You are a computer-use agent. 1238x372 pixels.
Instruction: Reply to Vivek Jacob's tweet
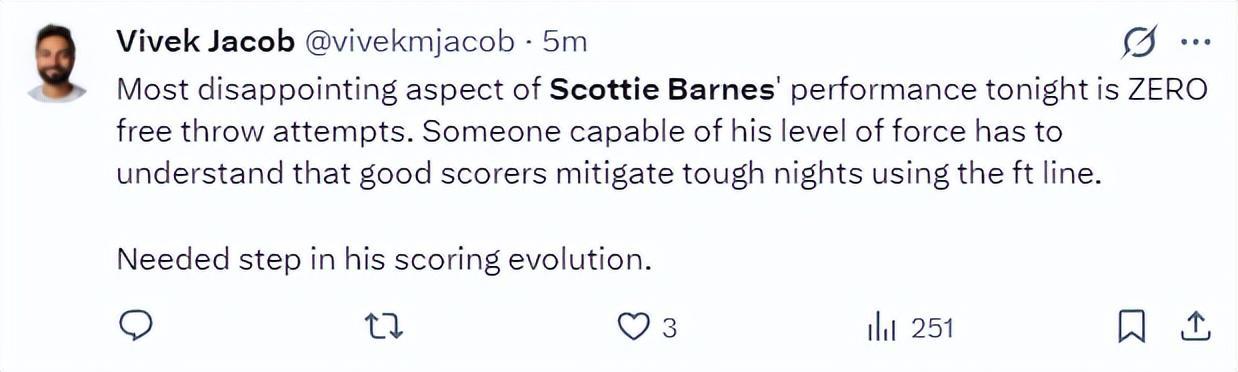coord(135,326)
